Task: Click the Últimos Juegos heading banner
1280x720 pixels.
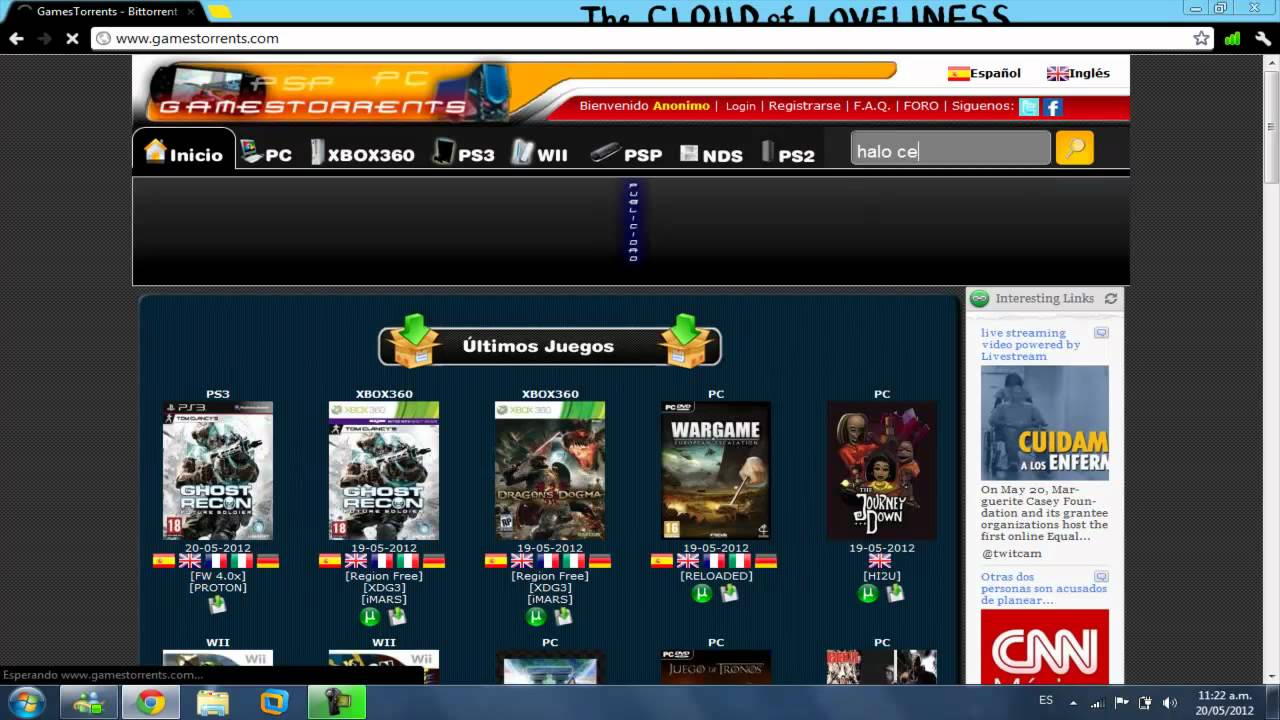Action: pos(549,346)
